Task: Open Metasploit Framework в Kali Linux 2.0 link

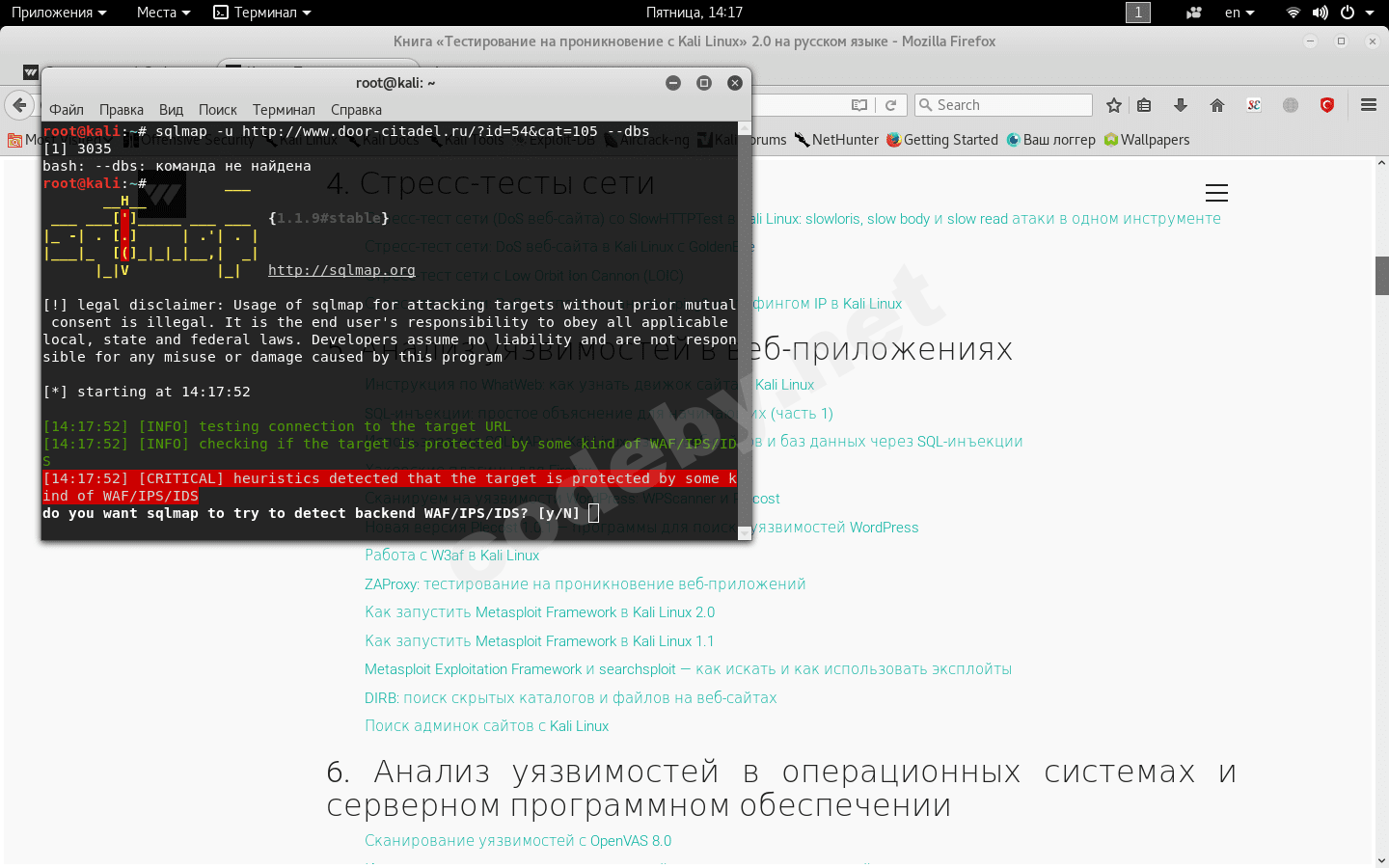Action: pyautogui.click(x=539, y=612)
